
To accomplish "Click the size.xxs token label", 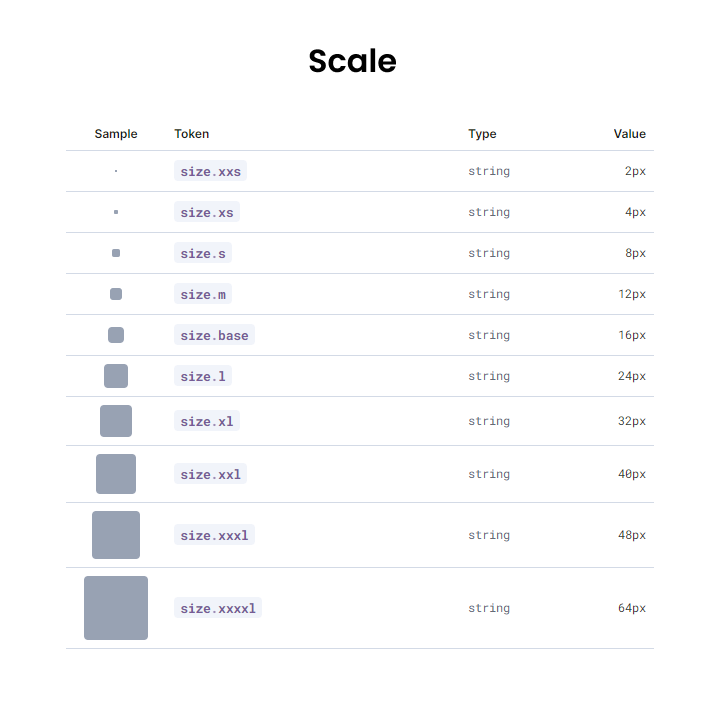I will coord(210,171).
